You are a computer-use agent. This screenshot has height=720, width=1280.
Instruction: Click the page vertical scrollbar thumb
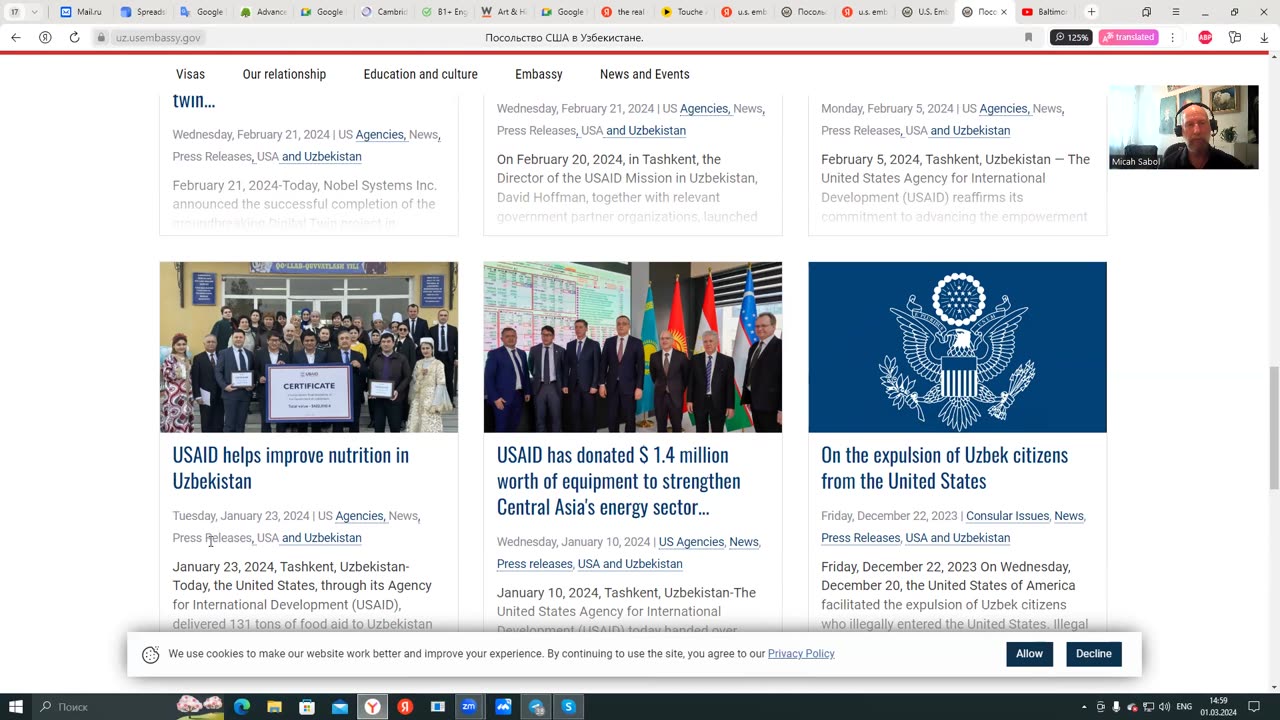point(1273,427)
